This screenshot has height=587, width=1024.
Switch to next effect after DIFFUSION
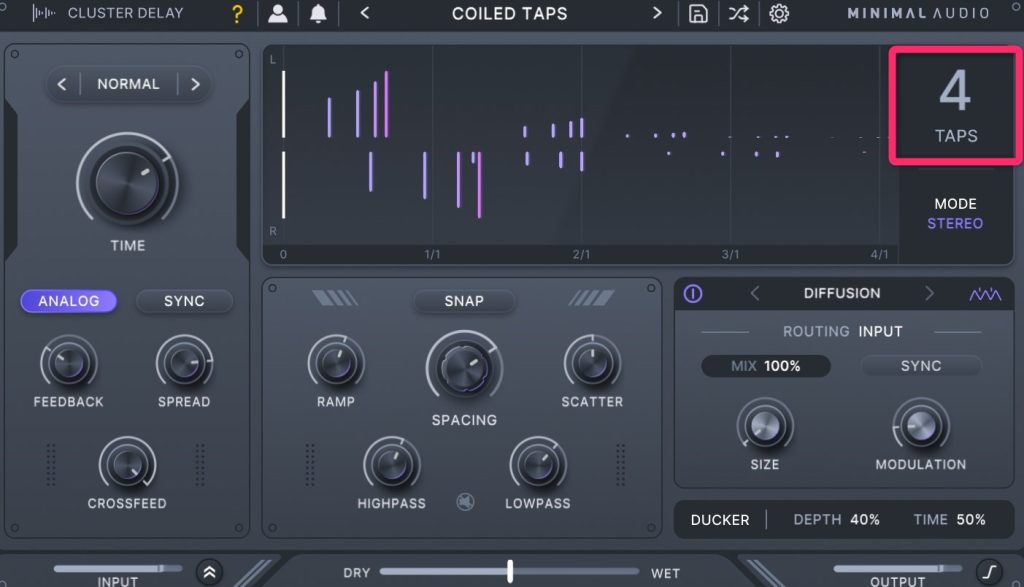(928, 294)
